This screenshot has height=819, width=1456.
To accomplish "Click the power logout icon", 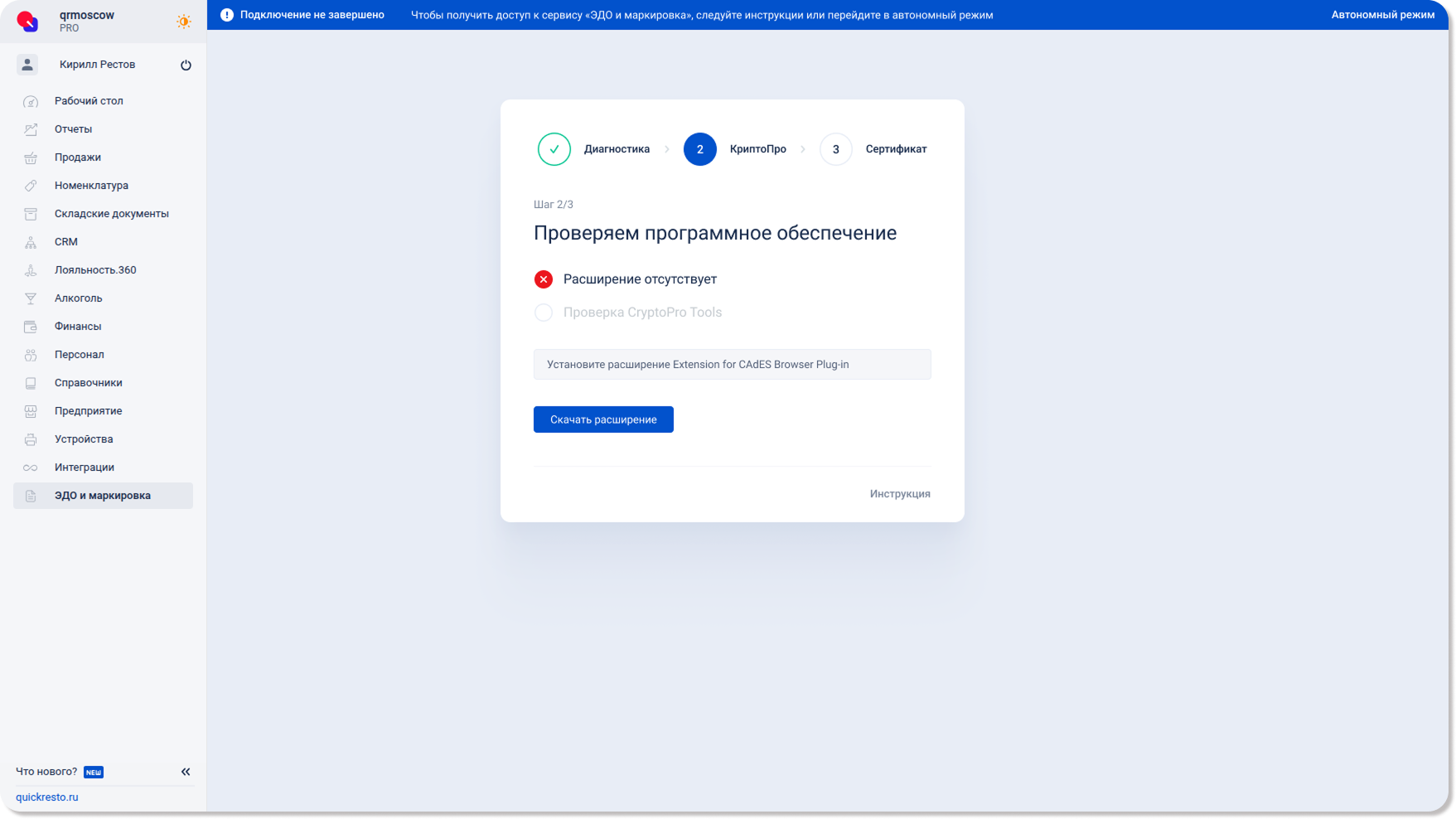I will (186, 65).
